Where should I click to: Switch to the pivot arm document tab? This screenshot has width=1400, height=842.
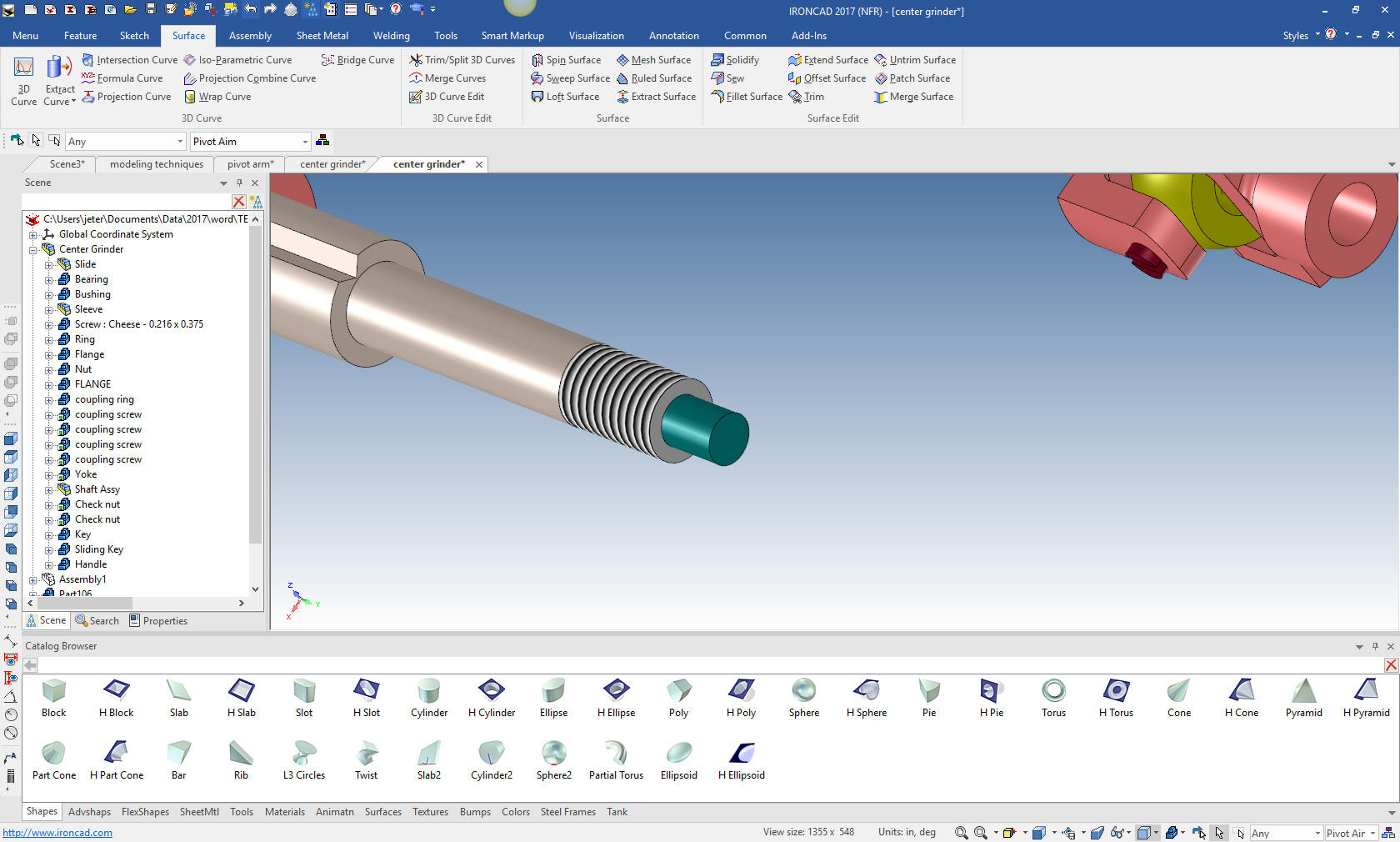tap(250, 164)
